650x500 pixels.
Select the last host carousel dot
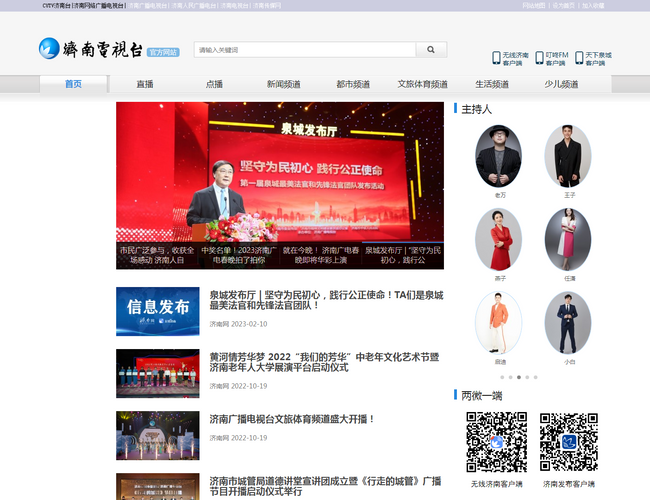[x=535, y=377]
